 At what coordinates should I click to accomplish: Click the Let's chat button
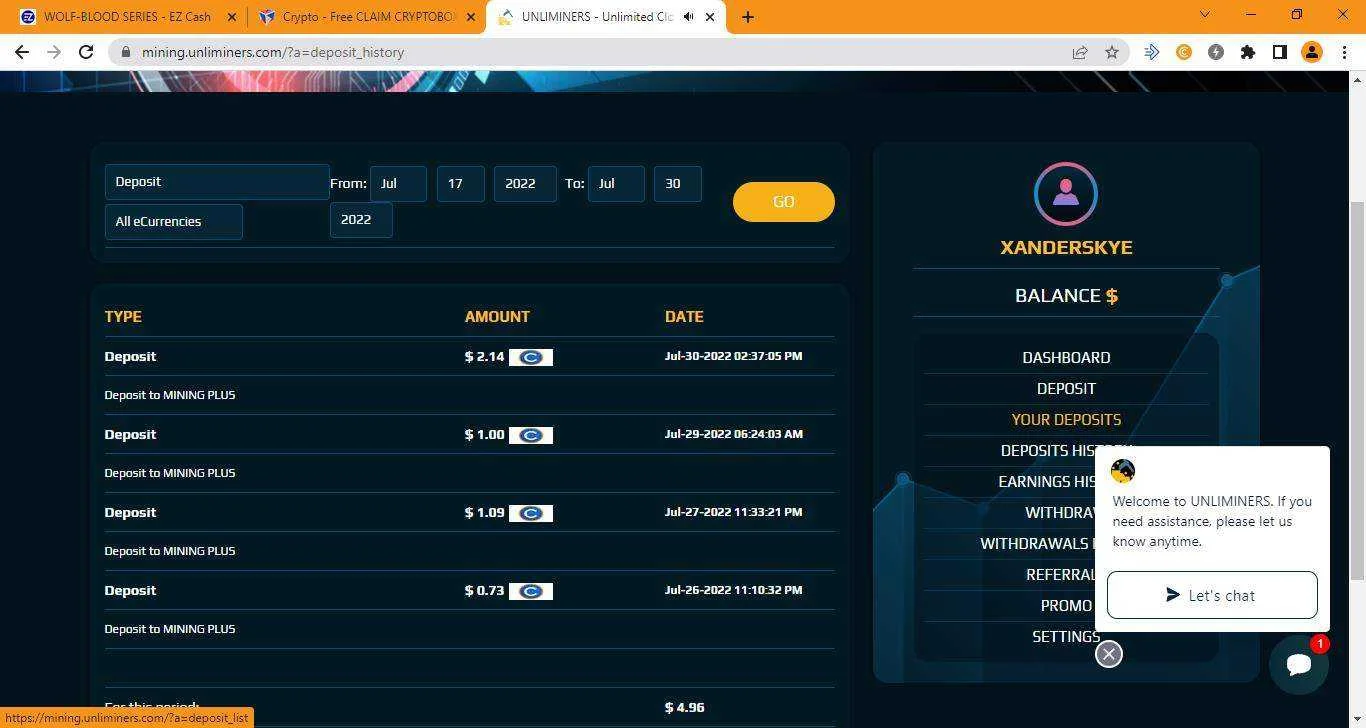click(x=1212, y=596)
